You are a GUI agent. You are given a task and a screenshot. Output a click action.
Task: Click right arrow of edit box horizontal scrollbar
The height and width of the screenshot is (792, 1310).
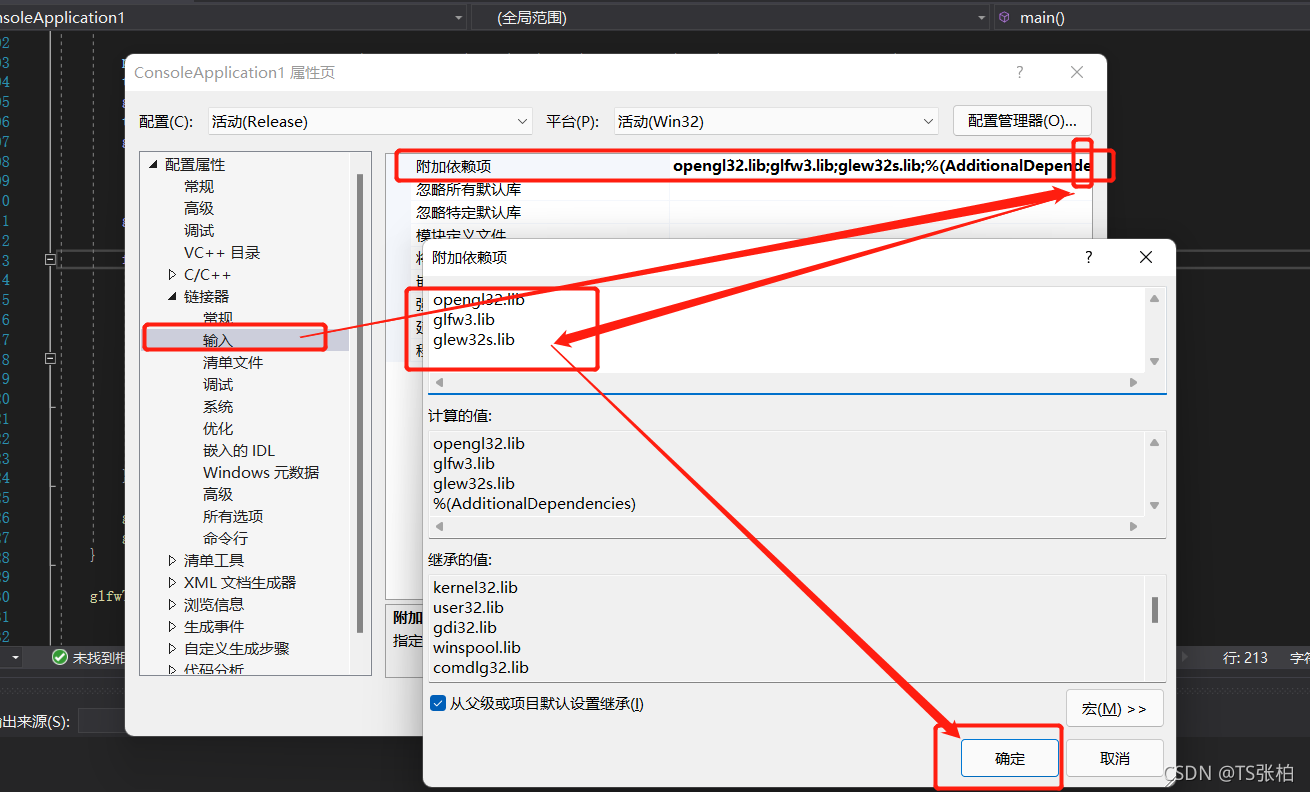tap(1133, 382)
